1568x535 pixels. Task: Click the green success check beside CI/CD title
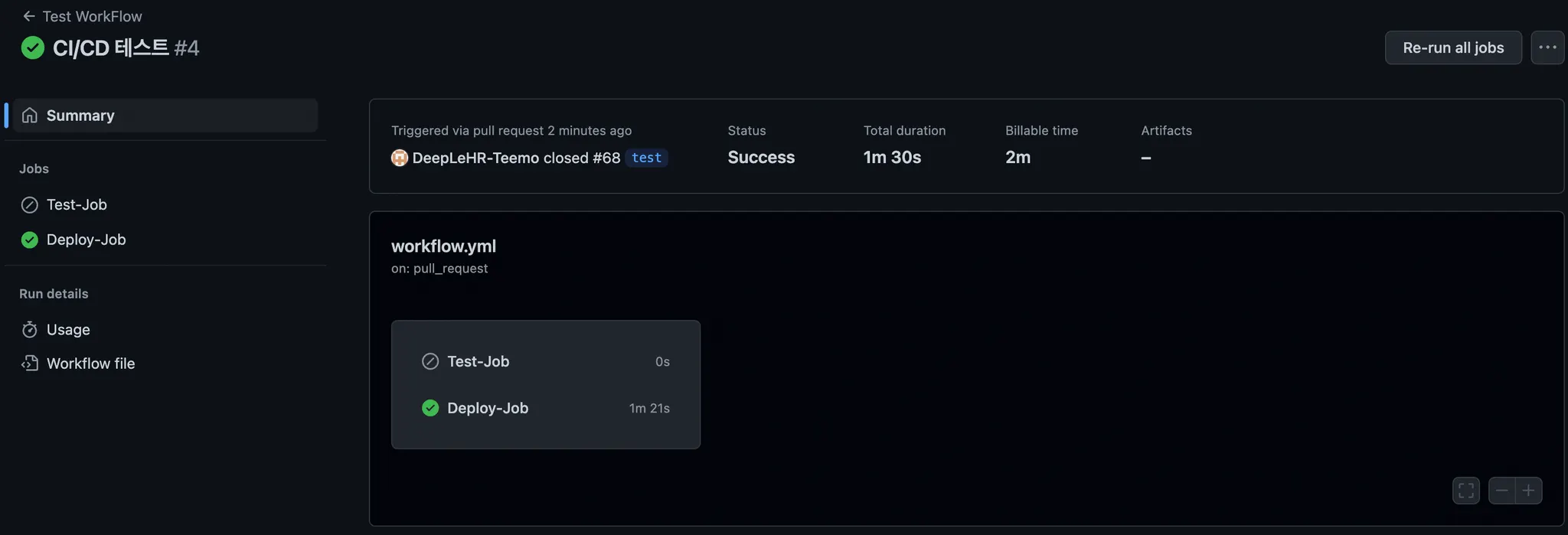click(32, 48)
